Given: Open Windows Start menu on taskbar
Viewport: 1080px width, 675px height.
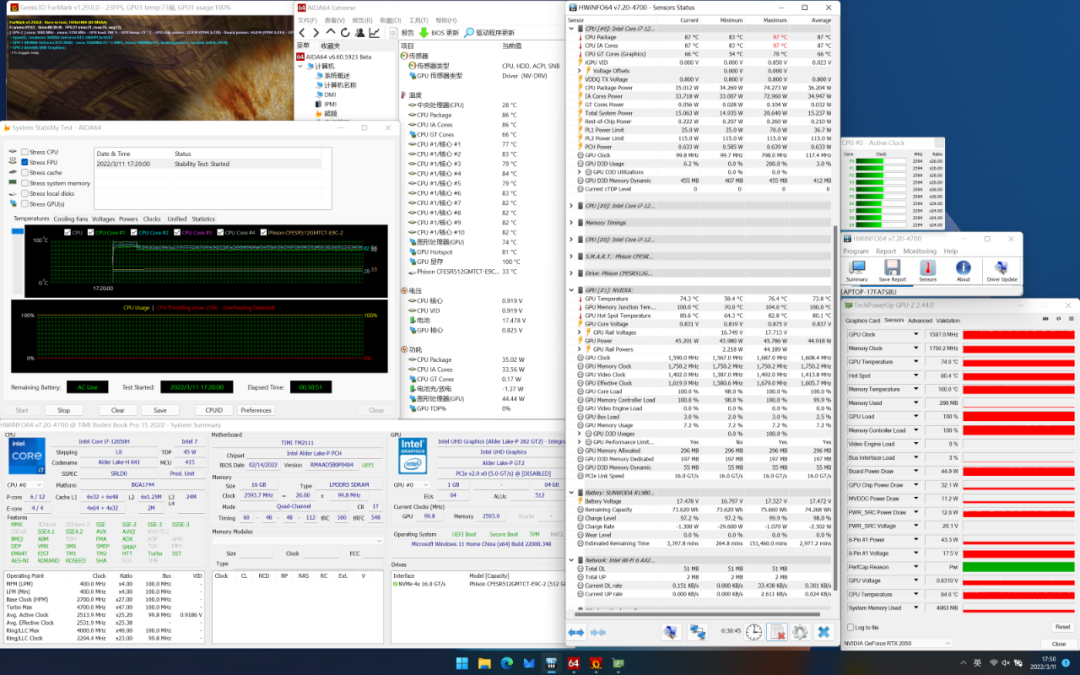Looking at the screenshot, I should pos(462,663).
